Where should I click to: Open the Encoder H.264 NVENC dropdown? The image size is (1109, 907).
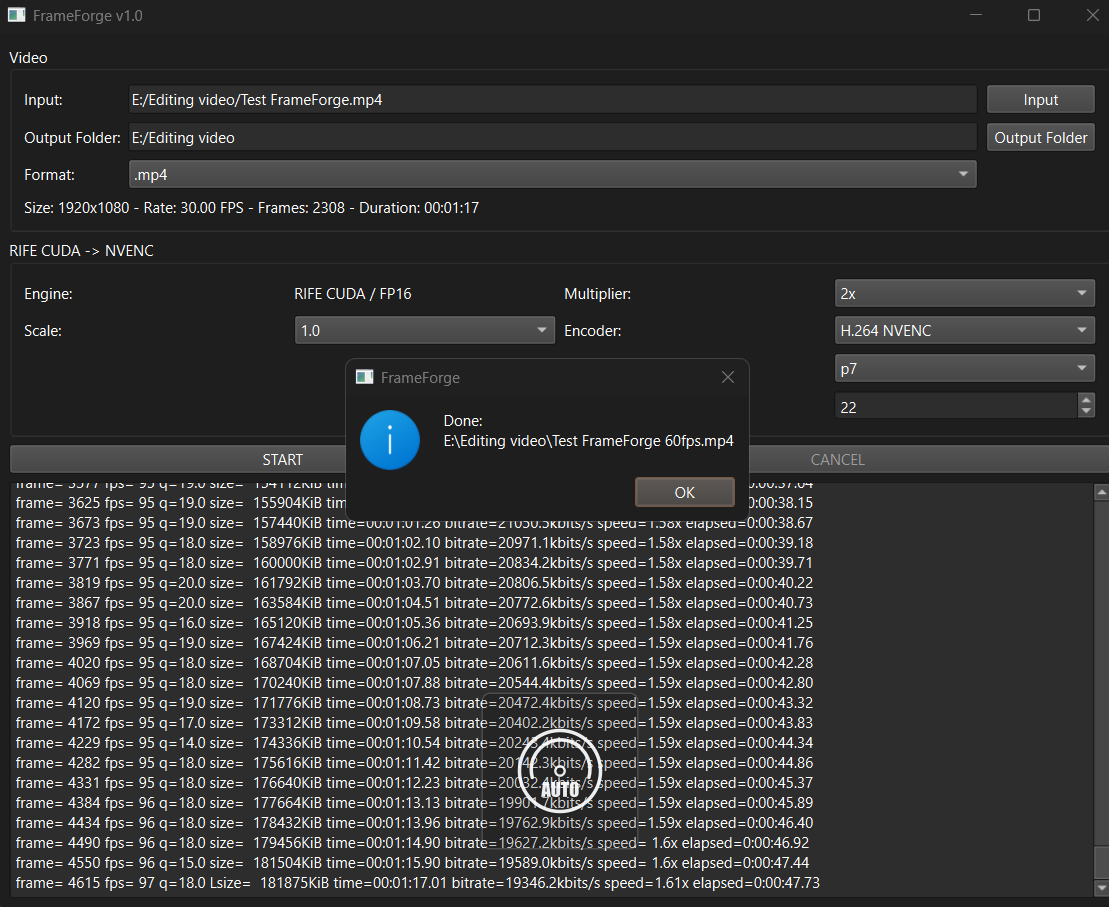[x=965, y=330]
